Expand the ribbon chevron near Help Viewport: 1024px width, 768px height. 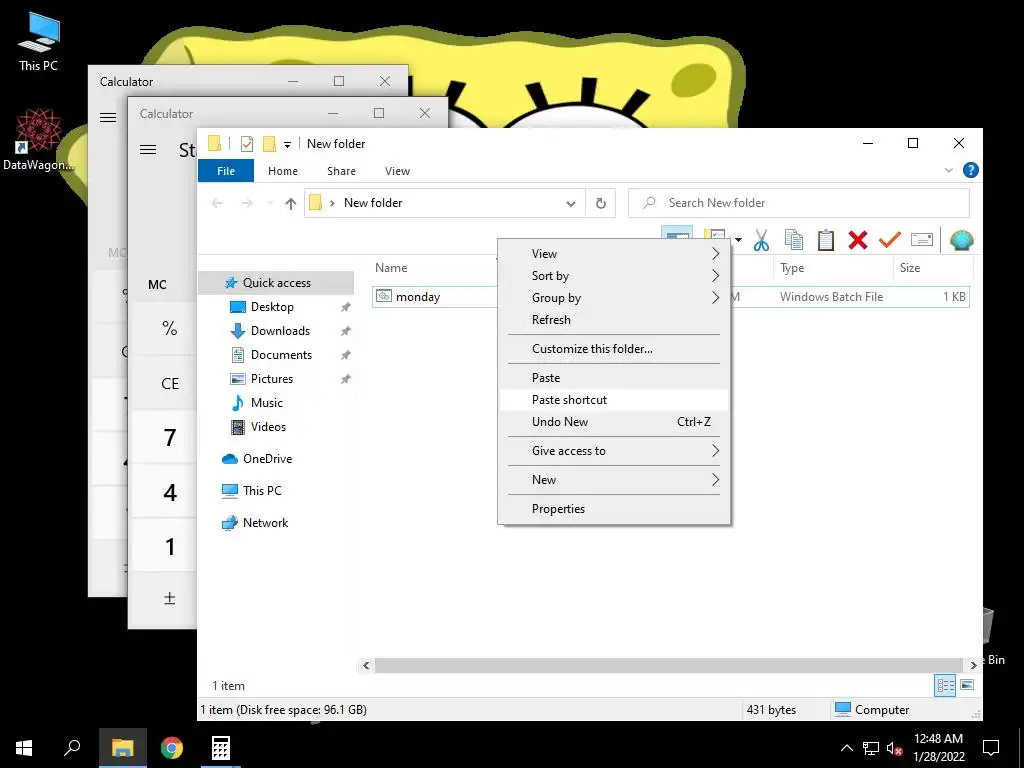[x=948, y=170]
